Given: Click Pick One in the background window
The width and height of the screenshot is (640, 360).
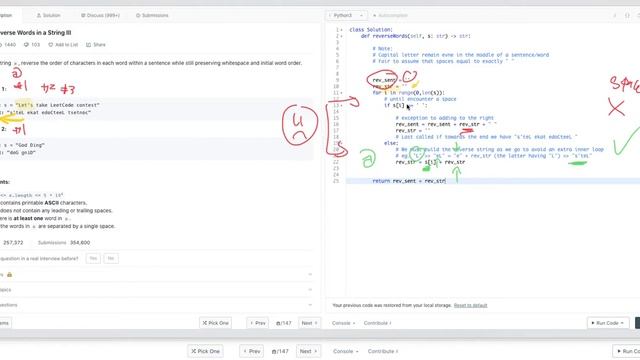Looking at the screenshot, I should pyautogui.click(x=205, y=351).
